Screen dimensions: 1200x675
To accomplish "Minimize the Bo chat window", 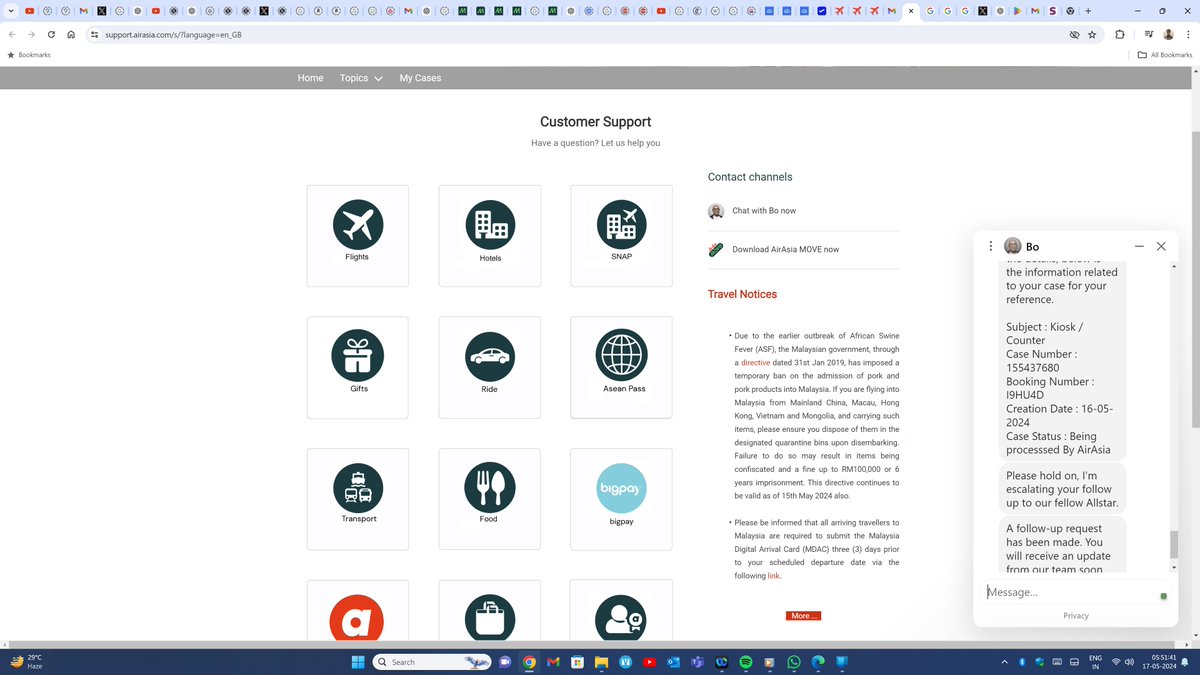I will click(1139, 246).
